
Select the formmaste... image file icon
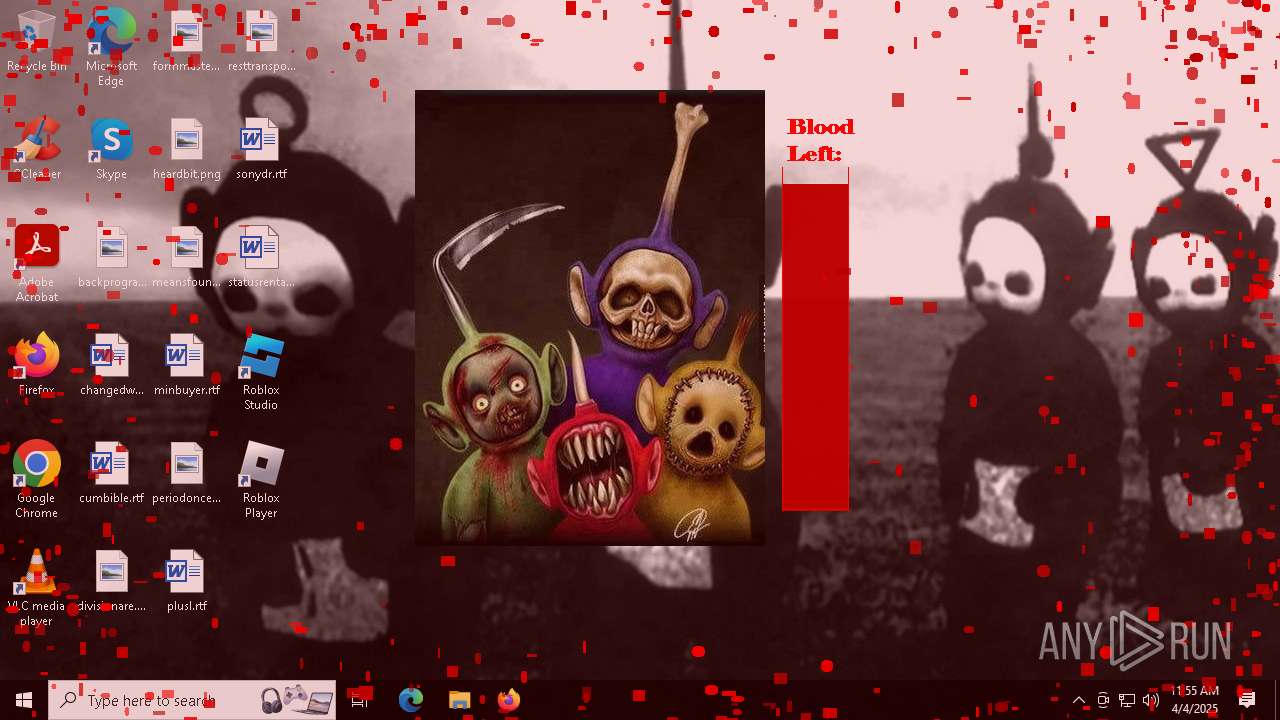pyautogui.click(x=186, y=41)
